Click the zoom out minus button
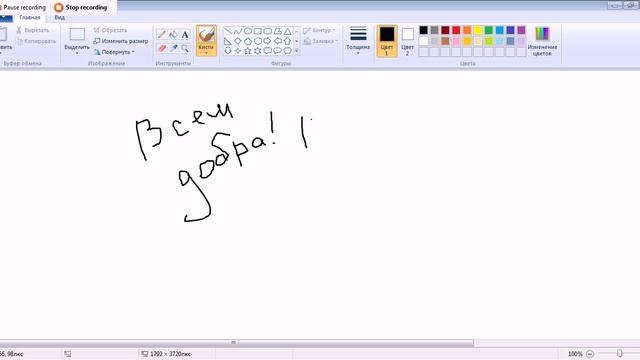640x360 pixels. click(590, 354)
